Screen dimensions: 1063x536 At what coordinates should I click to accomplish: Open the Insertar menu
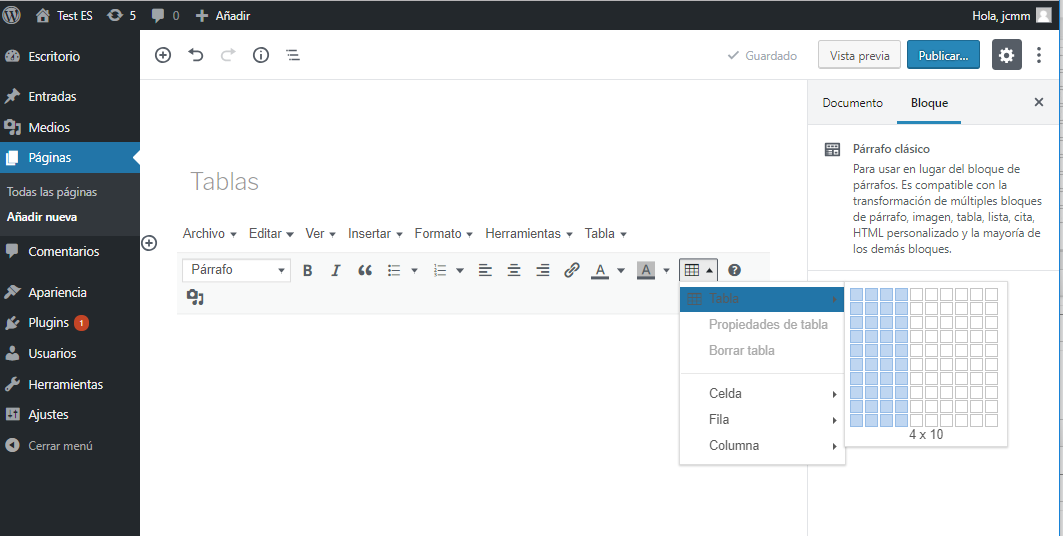click(x=375, y=234)
